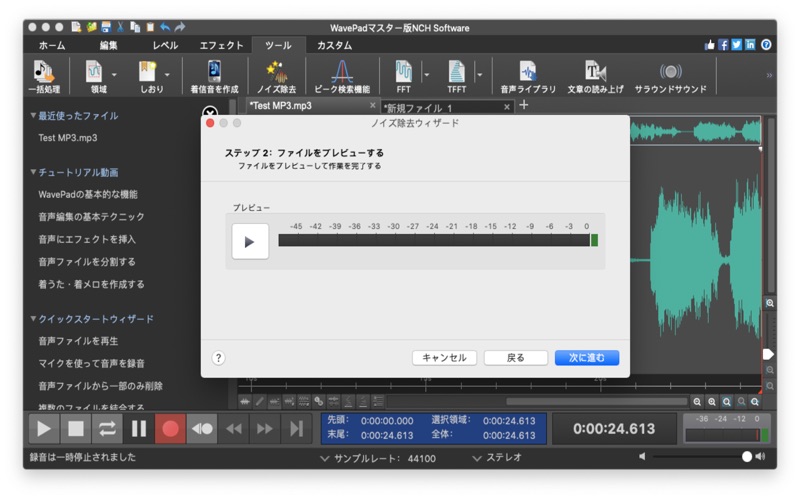
Task: Click the しおり bookmark tool icon
Action: pos(147,72)
